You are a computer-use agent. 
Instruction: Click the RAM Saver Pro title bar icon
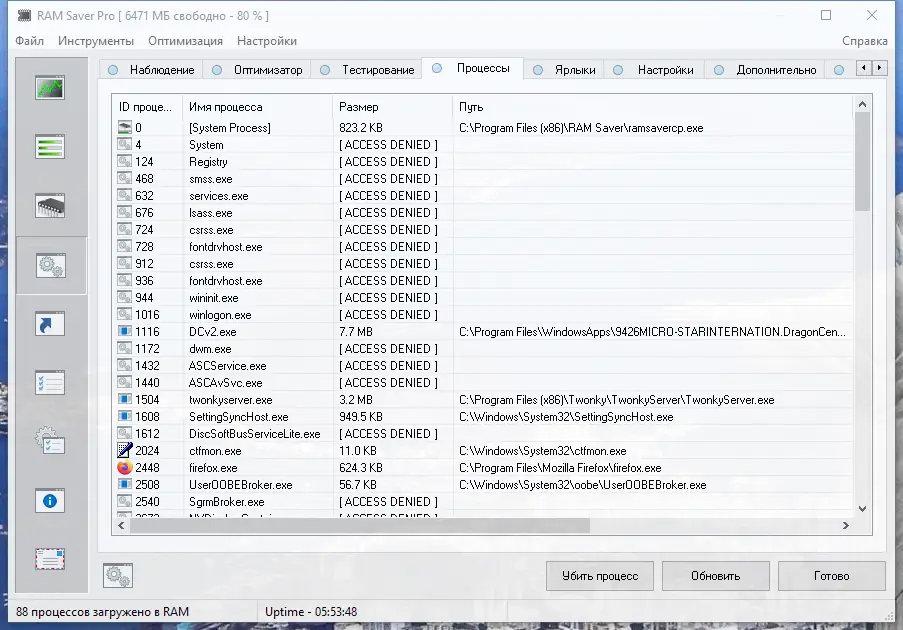point(24,16)
